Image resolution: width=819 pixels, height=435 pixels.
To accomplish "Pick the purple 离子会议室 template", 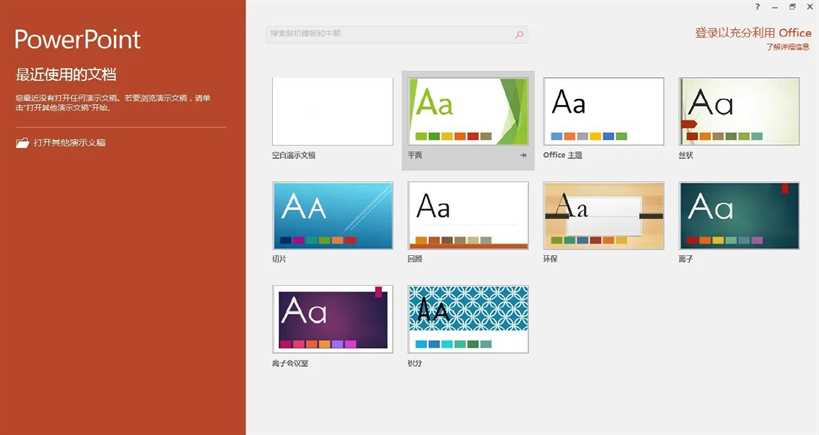I will (333, 318).
